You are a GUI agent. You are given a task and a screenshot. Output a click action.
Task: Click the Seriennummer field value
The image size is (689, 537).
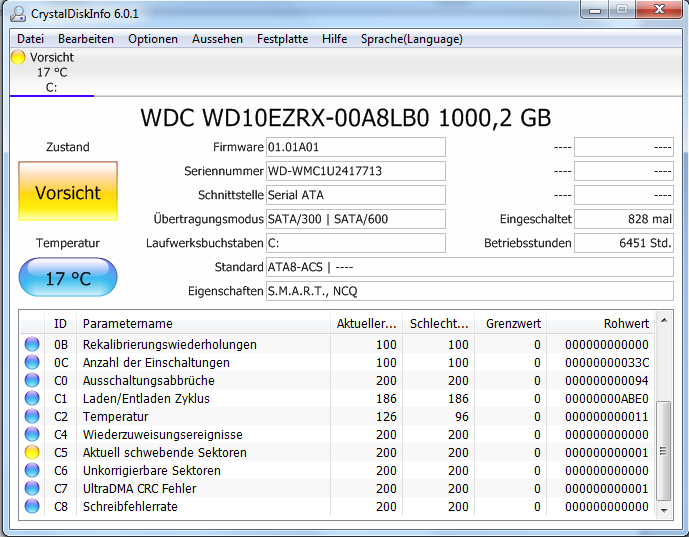pyautogui.click(x=356, y=171)
